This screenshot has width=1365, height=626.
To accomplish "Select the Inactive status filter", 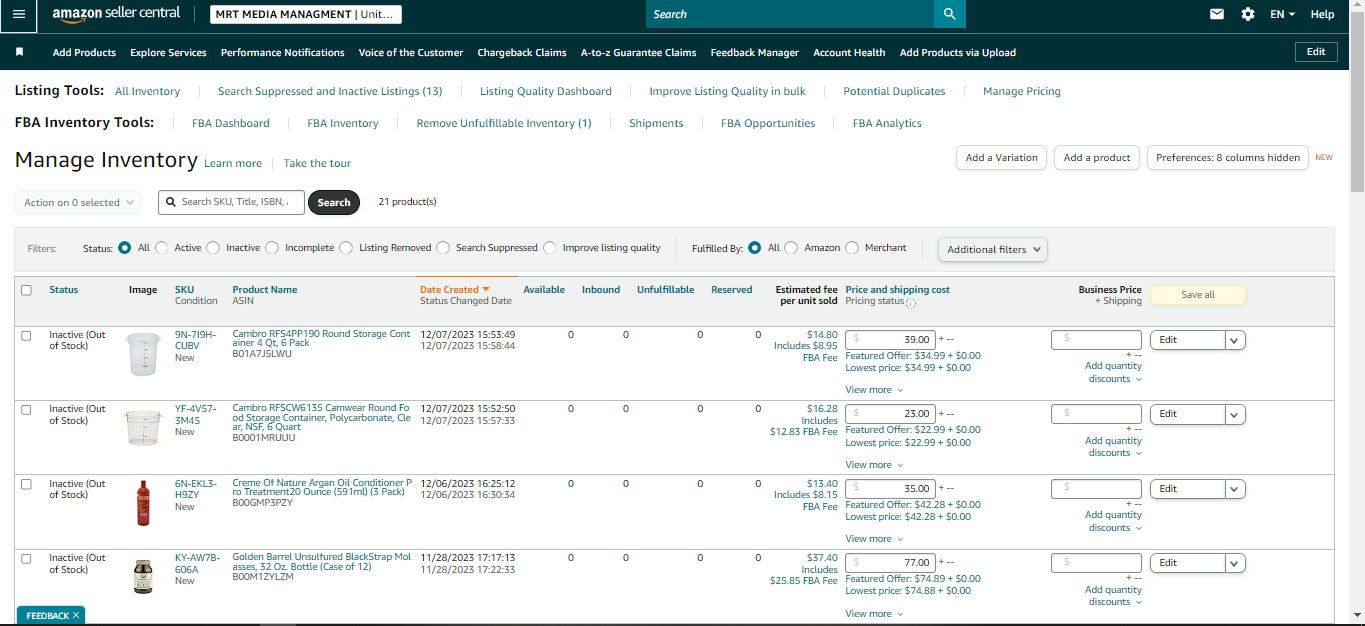I will (x=213, y=248).
